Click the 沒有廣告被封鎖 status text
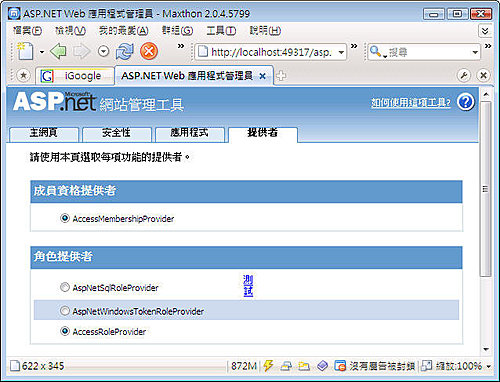Screen dimensions: 500x382 pyautogui.click(x=382, y=366)
